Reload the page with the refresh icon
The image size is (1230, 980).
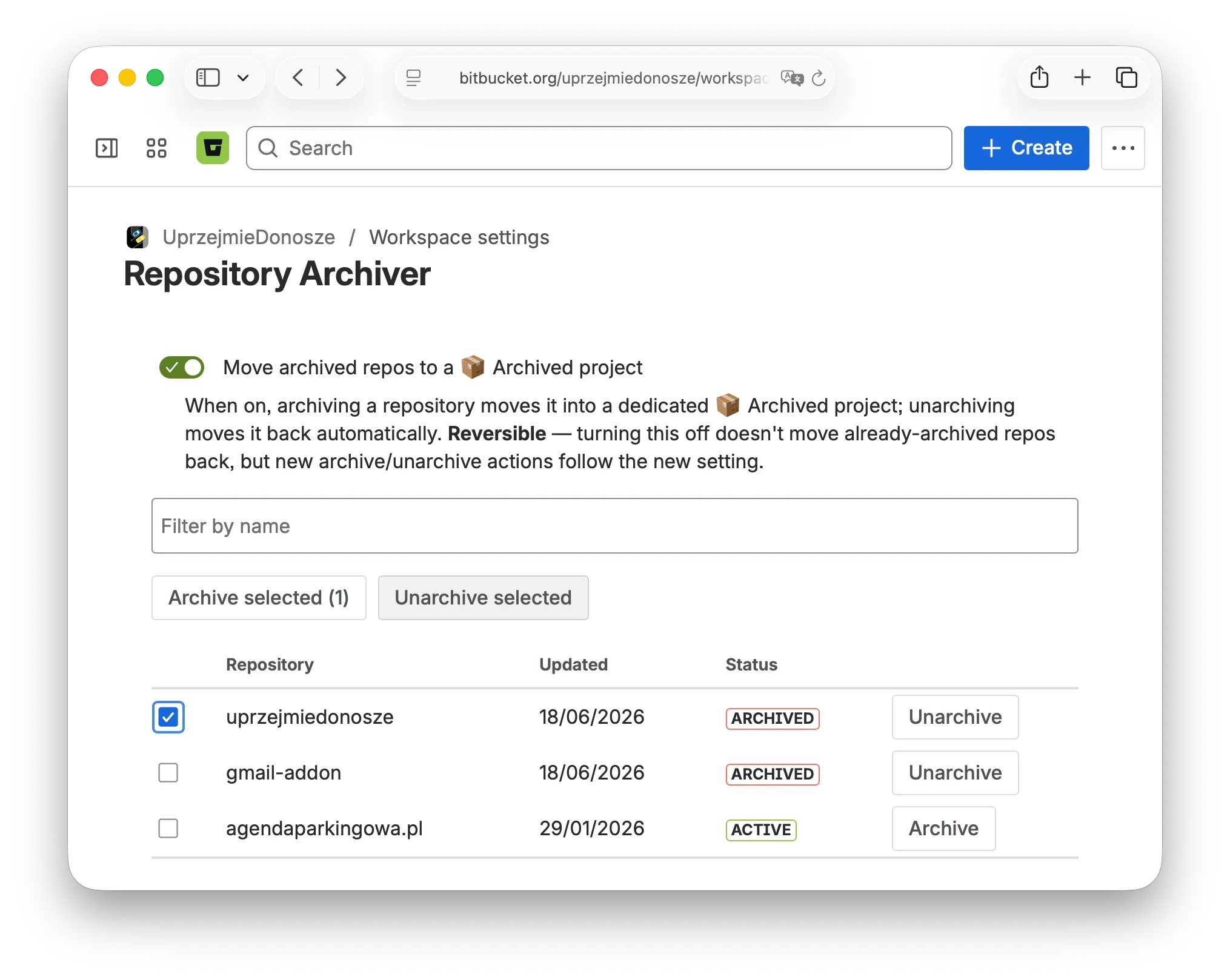click(x=819, y=78)
